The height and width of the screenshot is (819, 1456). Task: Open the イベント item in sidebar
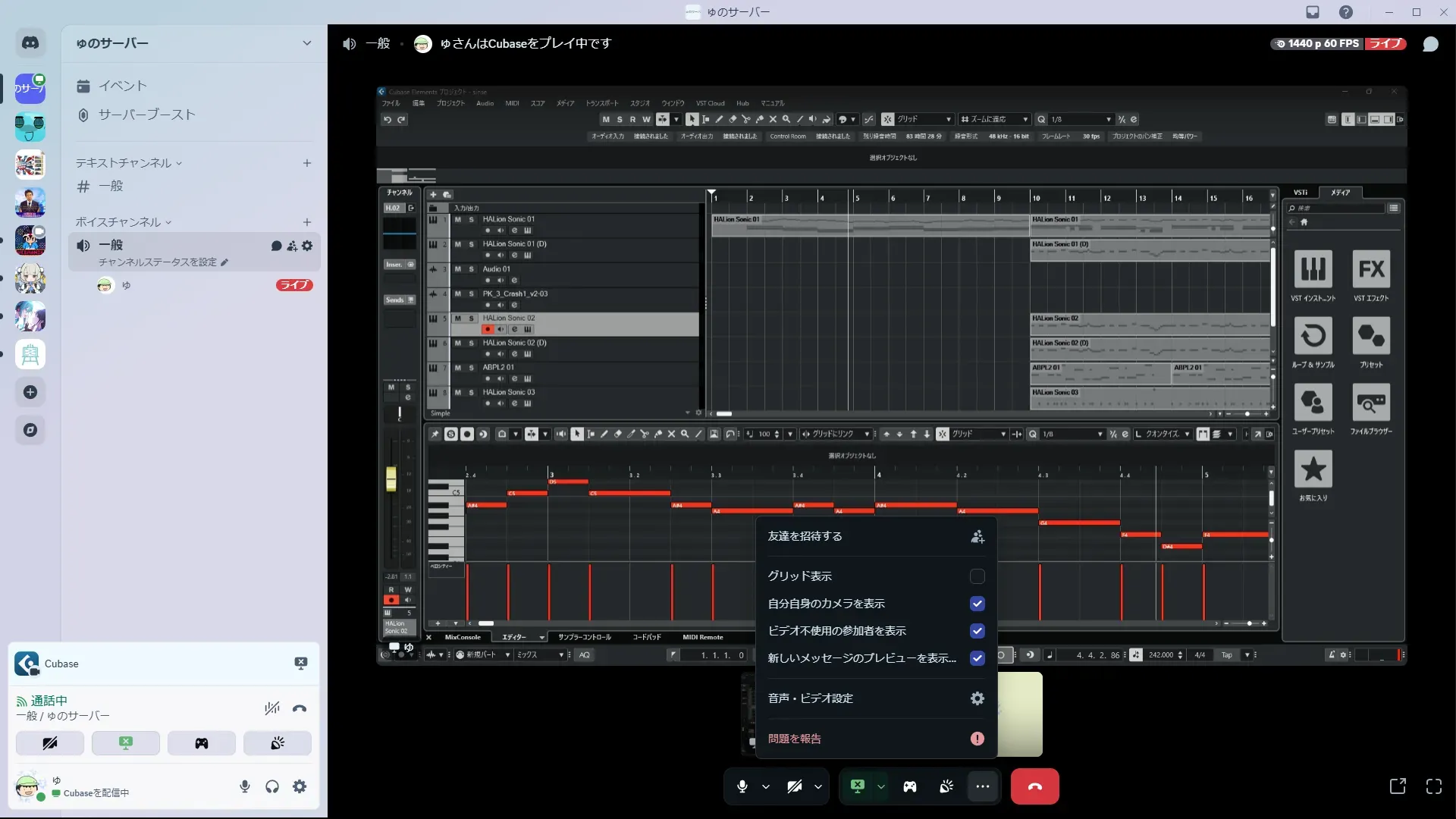tap(122, 86)
